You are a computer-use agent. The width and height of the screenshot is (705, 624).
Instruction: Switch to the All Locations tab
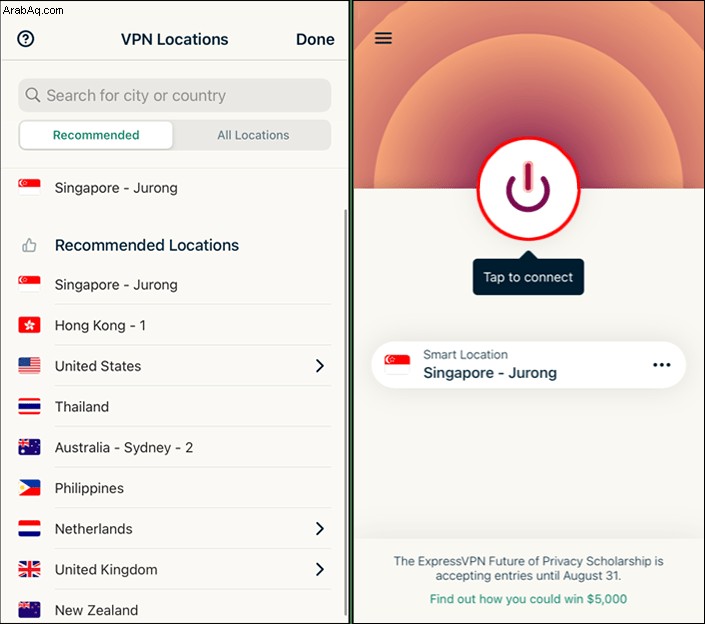click(253, 135)
